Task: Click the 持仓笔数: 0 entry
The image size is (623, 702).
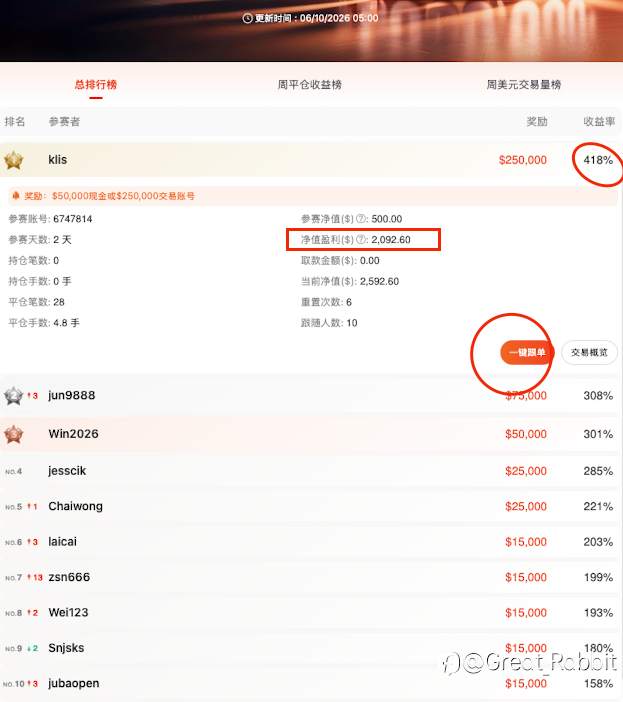Action: [34, 261]
